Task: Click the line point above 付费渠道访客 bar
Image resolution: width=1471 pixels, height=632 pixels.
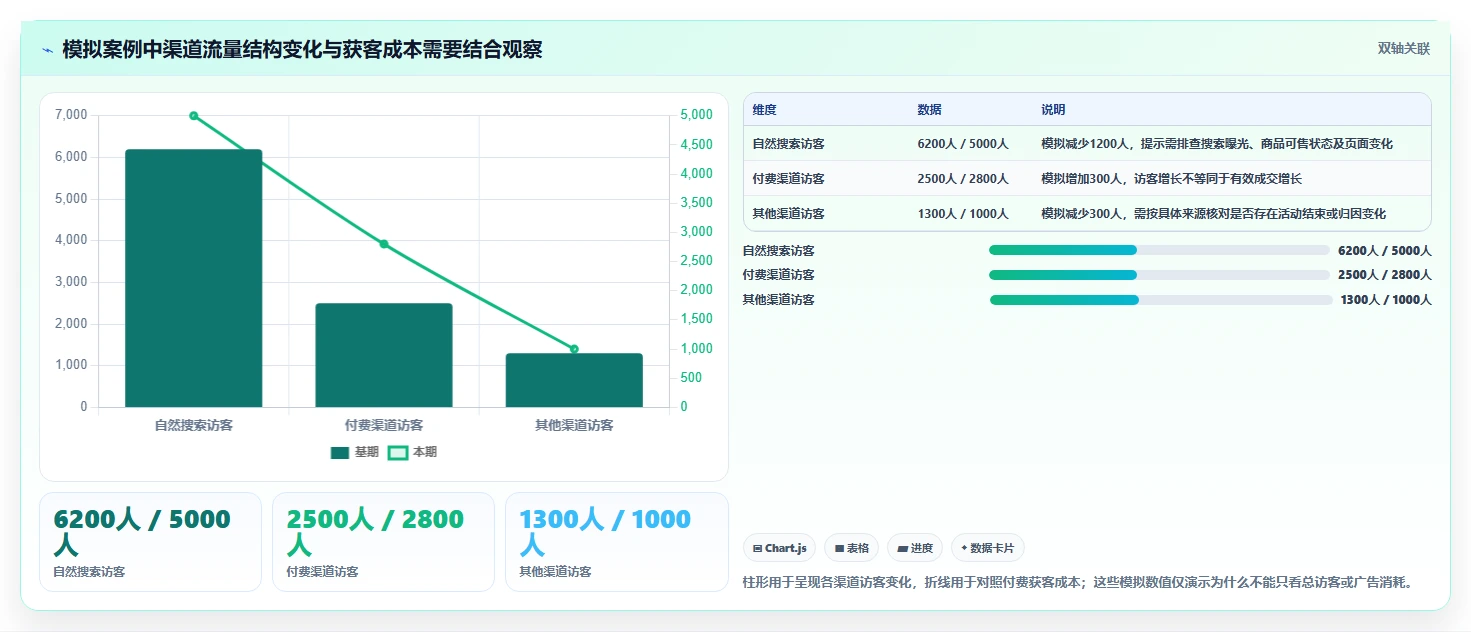Action: tap(384, 244)
